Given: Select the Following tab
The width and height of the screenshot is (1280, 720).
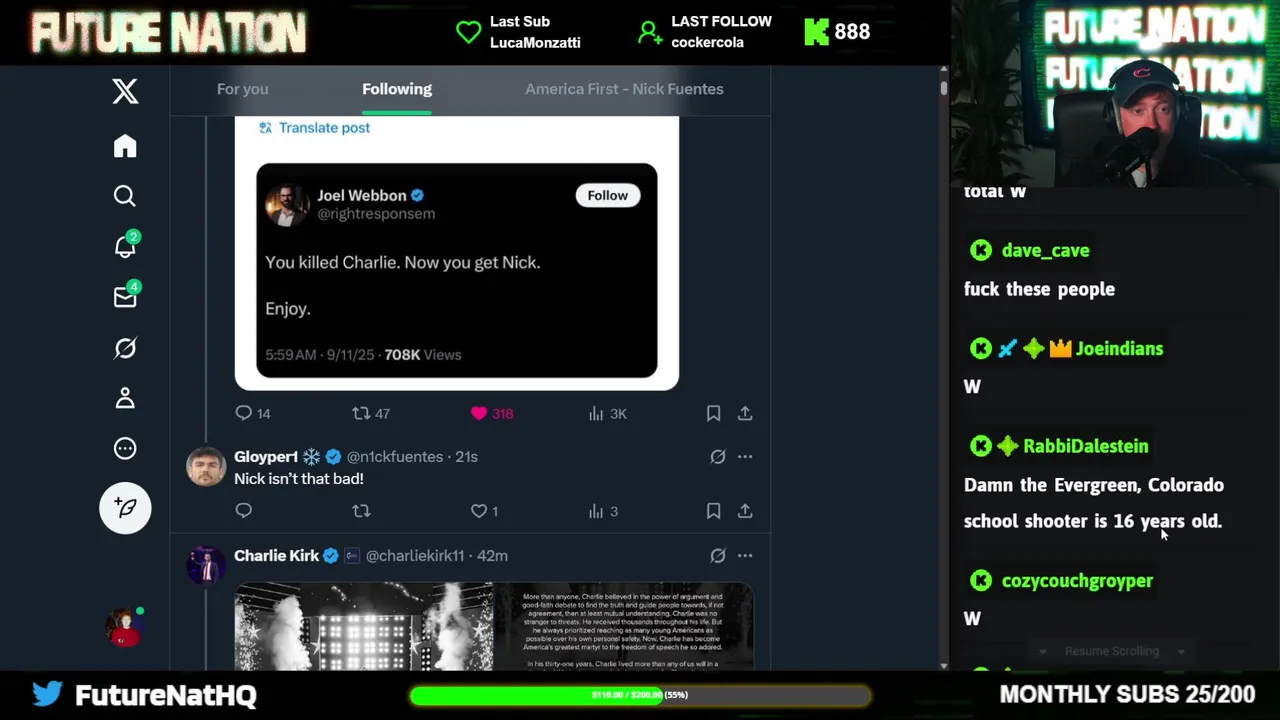Looking at the screenshot, I should (x=397, y=89).
